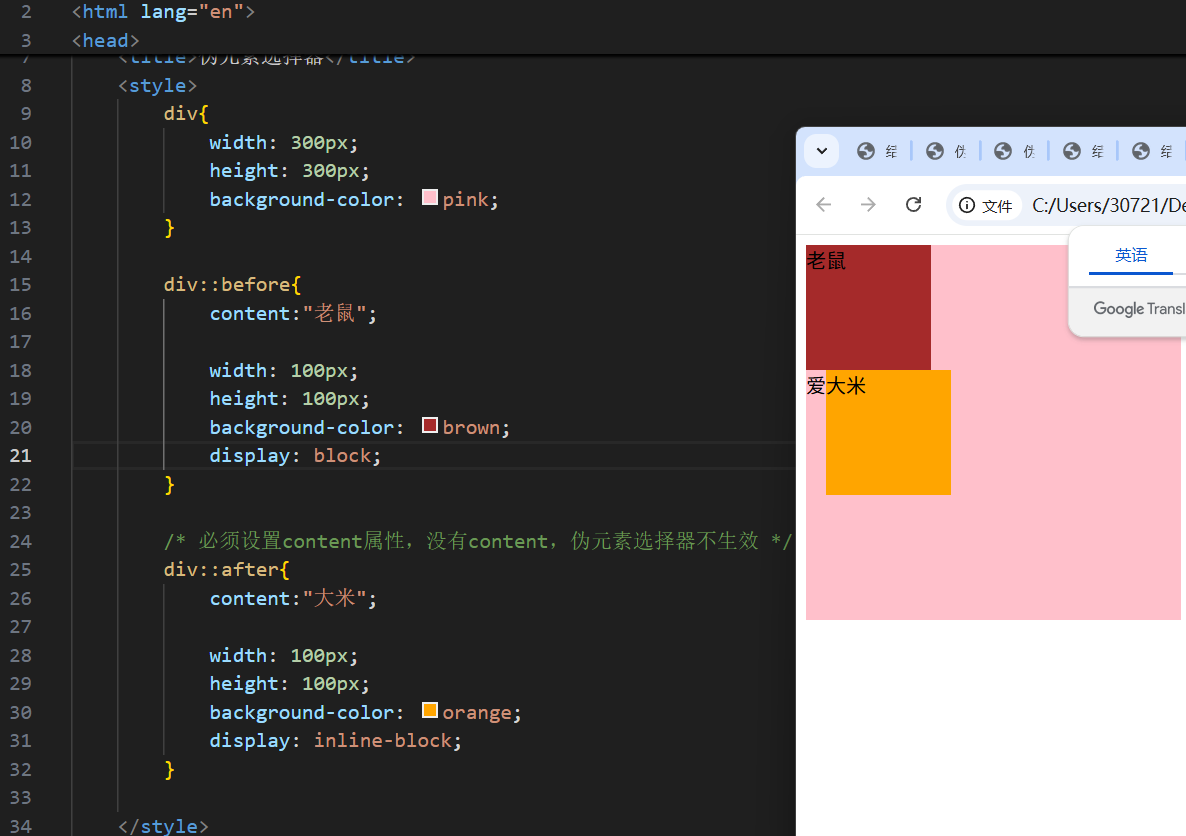Click the 'orange' value on line 30
The image size is (1186, 836).
tap(477, 713)
